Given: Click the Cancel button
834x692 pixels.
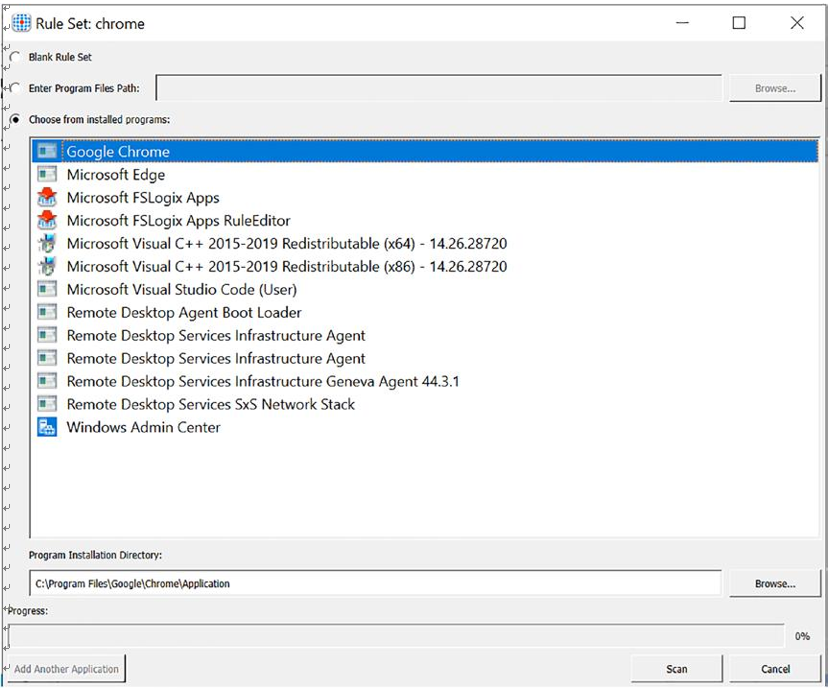Looking at the screenshot, I should (775, 669).
